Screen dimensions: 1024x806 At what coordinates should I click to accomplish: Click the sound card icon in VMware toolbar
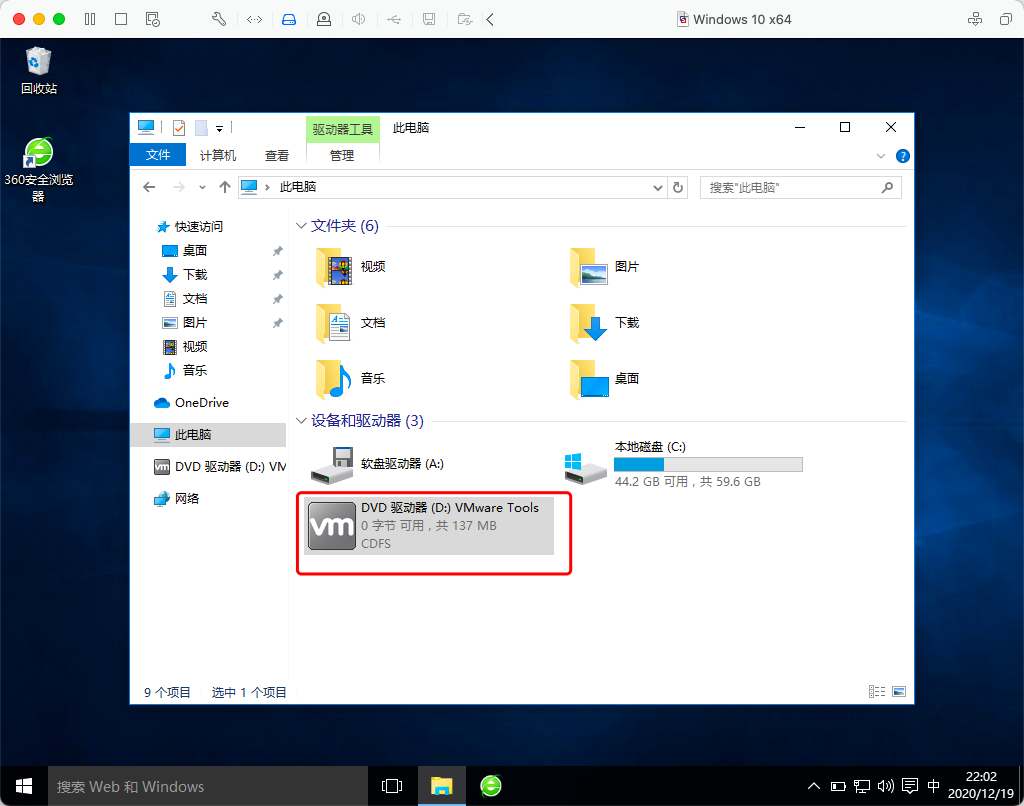[x=358, y=19]
